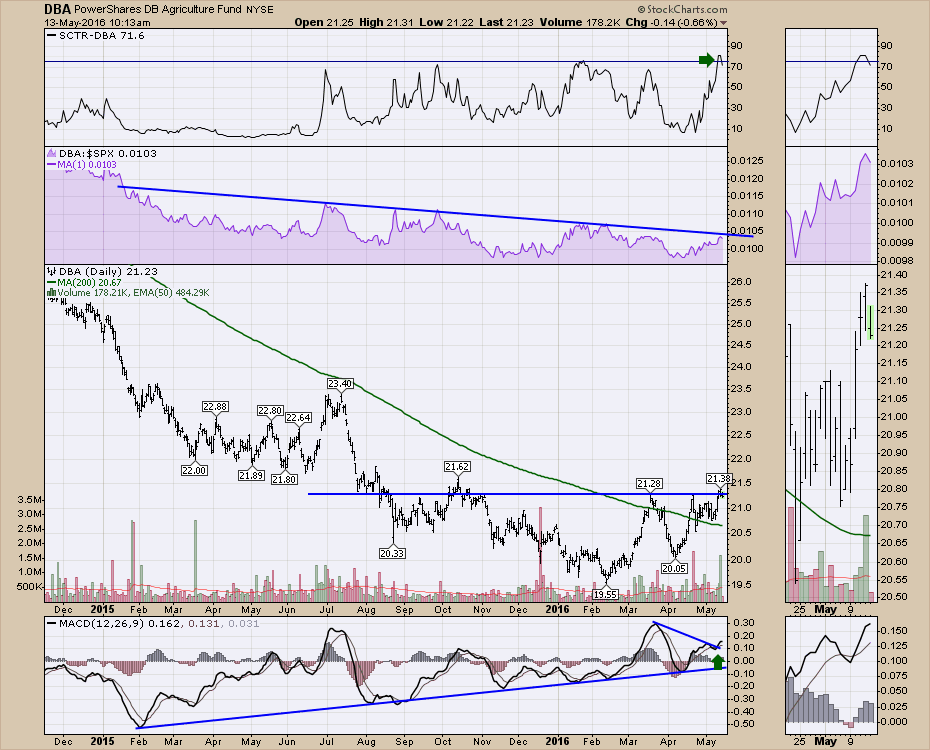Click the DBA ticker symbol title

point(58,9)
